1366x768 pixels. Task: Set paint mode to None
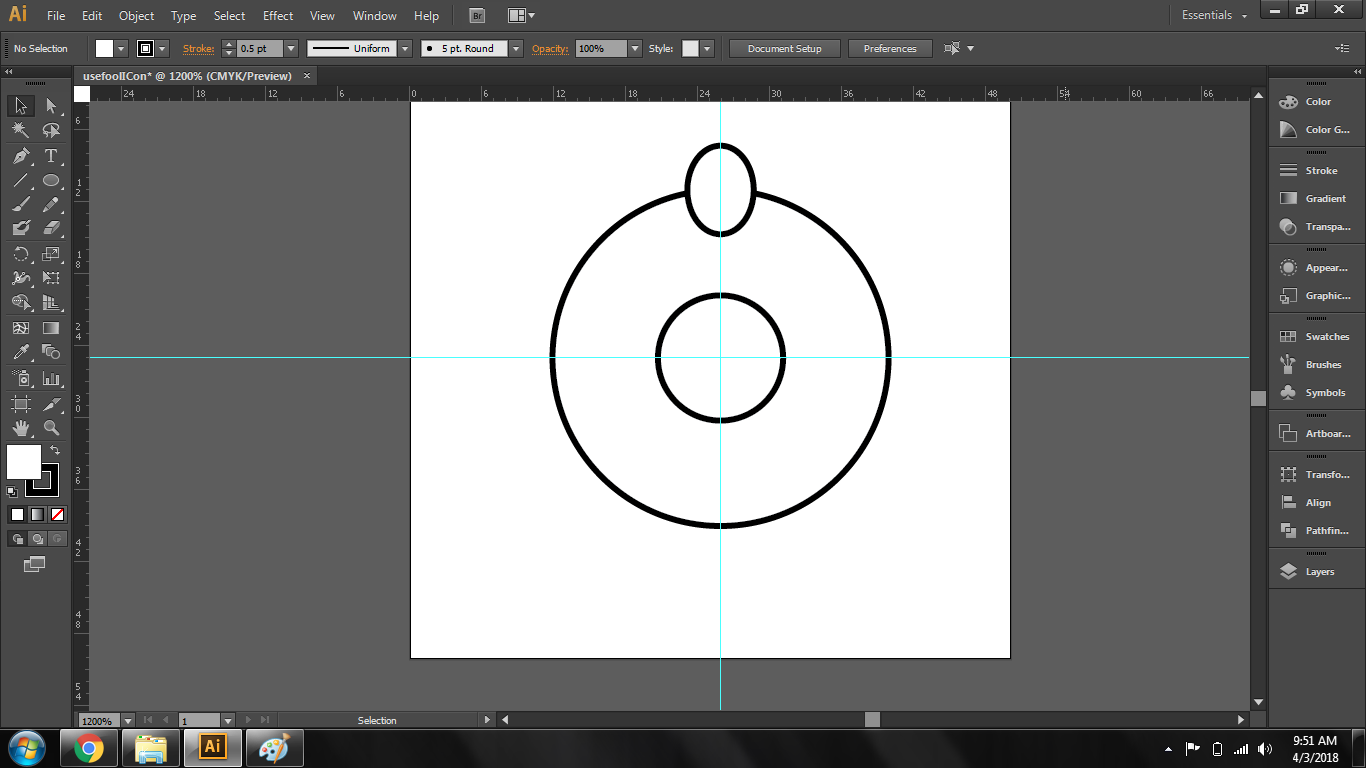pyautogui.click(x=57, y=515)
